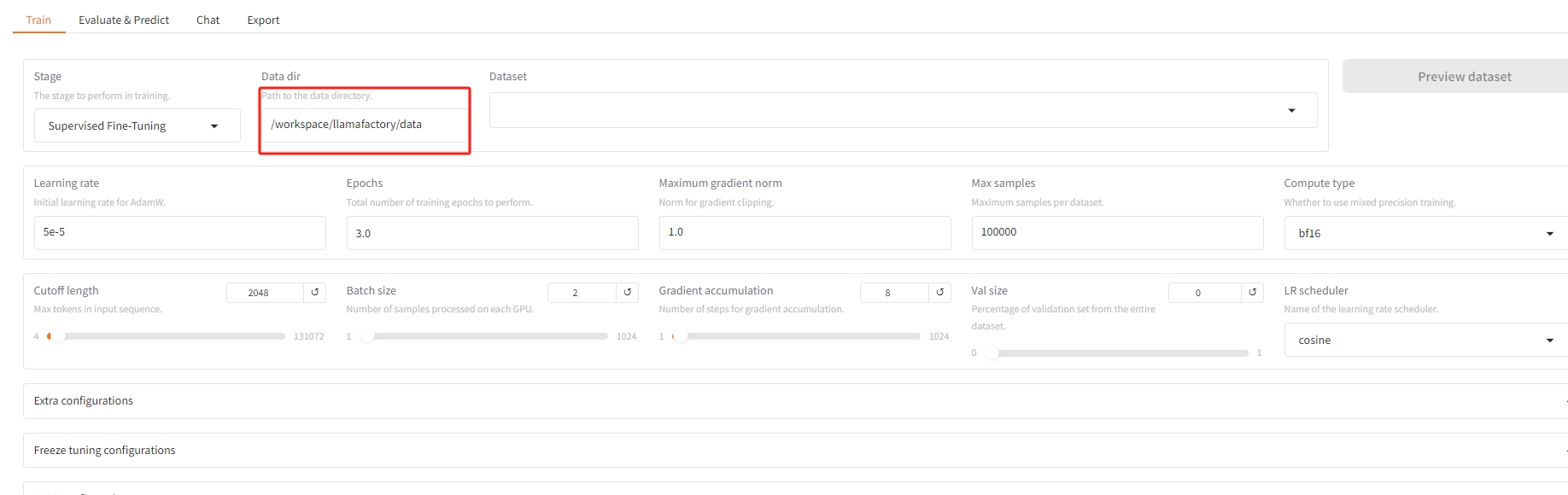Click the Val size slider track
The height and width of the screenshot is (495, 1568).
(x=1119, y=352)
